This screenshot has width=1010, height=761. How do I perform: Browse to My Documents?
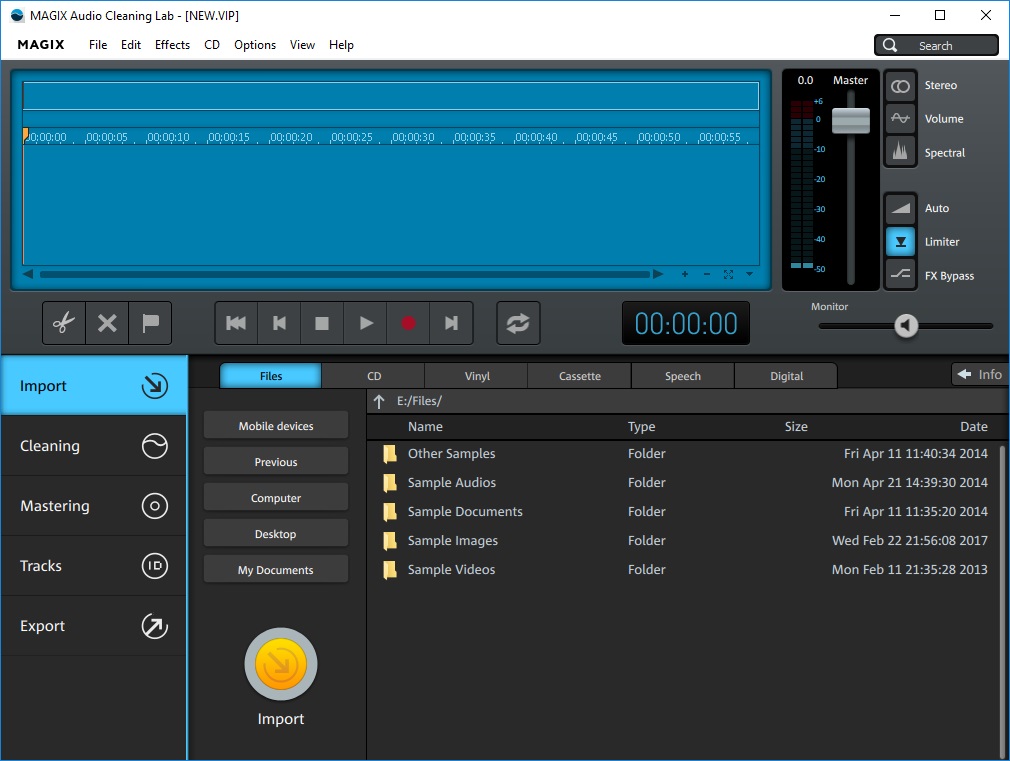pyautogui.click(x=275, y=568)
